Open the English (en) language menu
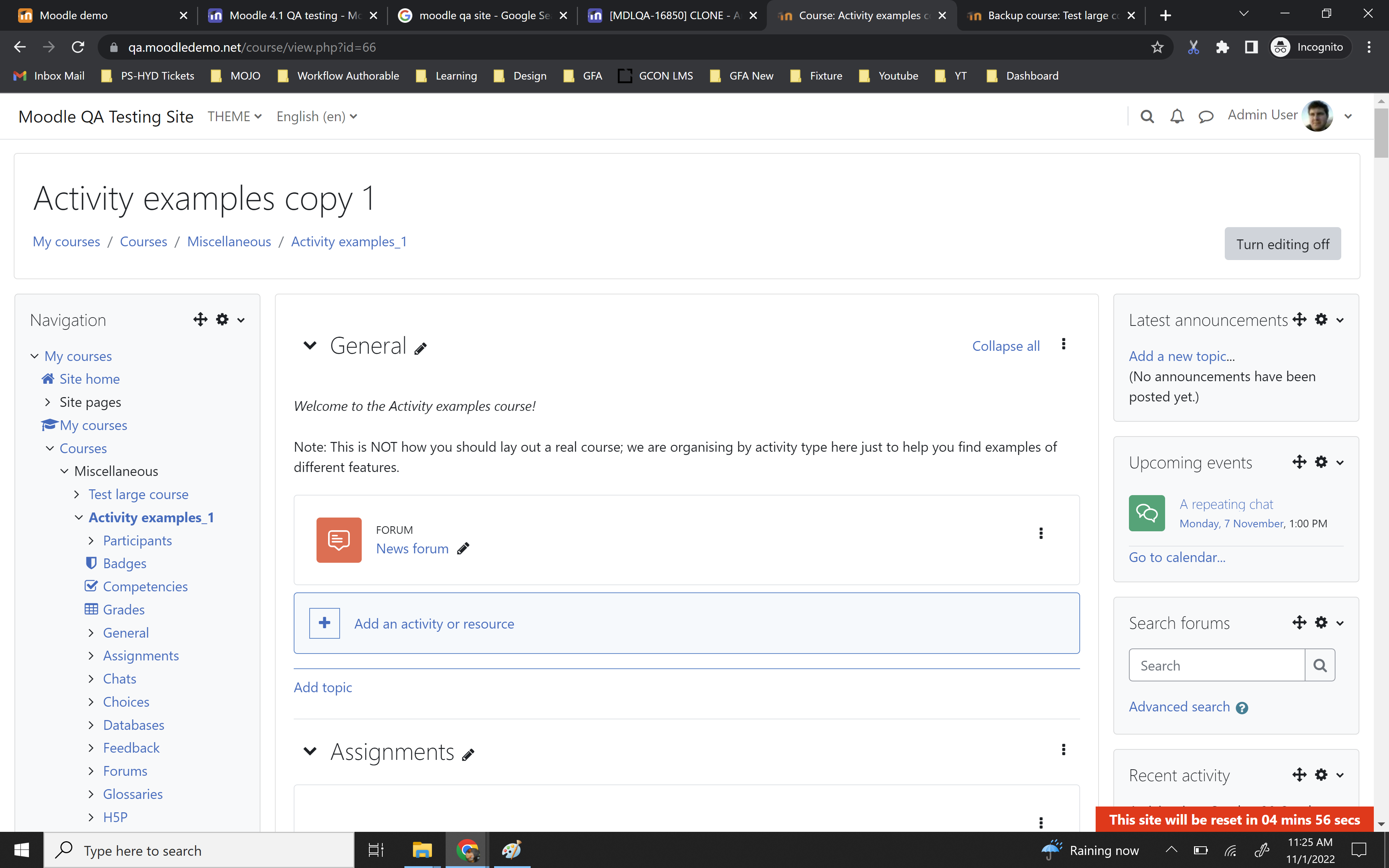 [317, 116]
